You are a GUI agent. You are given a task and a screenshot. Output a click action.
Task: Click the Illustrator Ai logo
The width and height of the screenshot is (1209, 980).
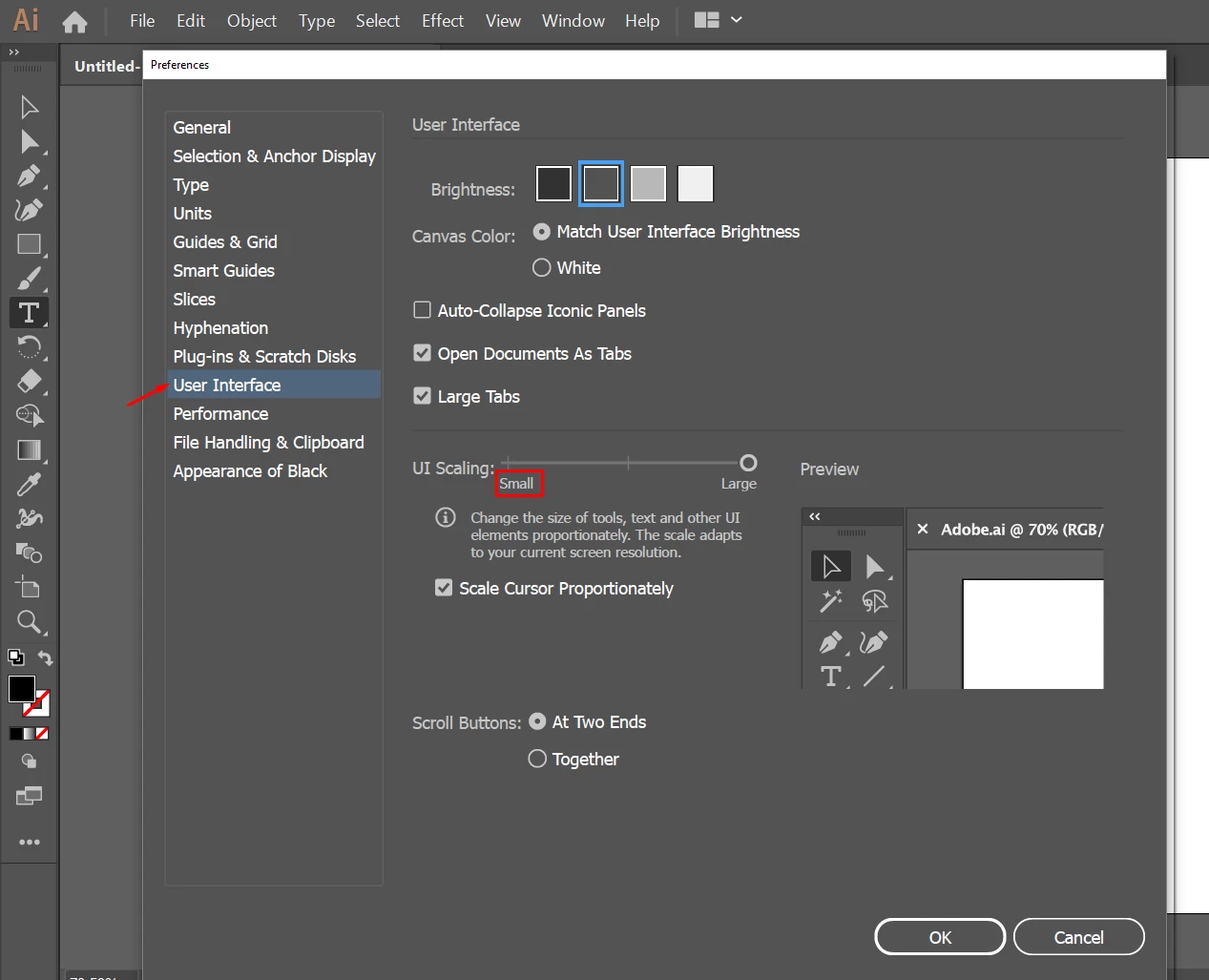coord(26,20)
